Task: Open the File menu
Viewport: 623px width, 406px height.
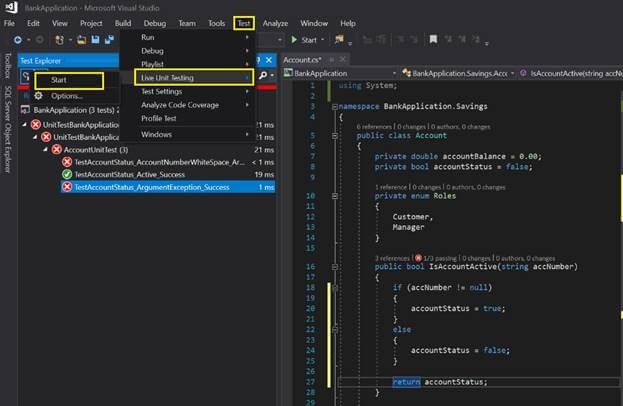Action: 9,23
